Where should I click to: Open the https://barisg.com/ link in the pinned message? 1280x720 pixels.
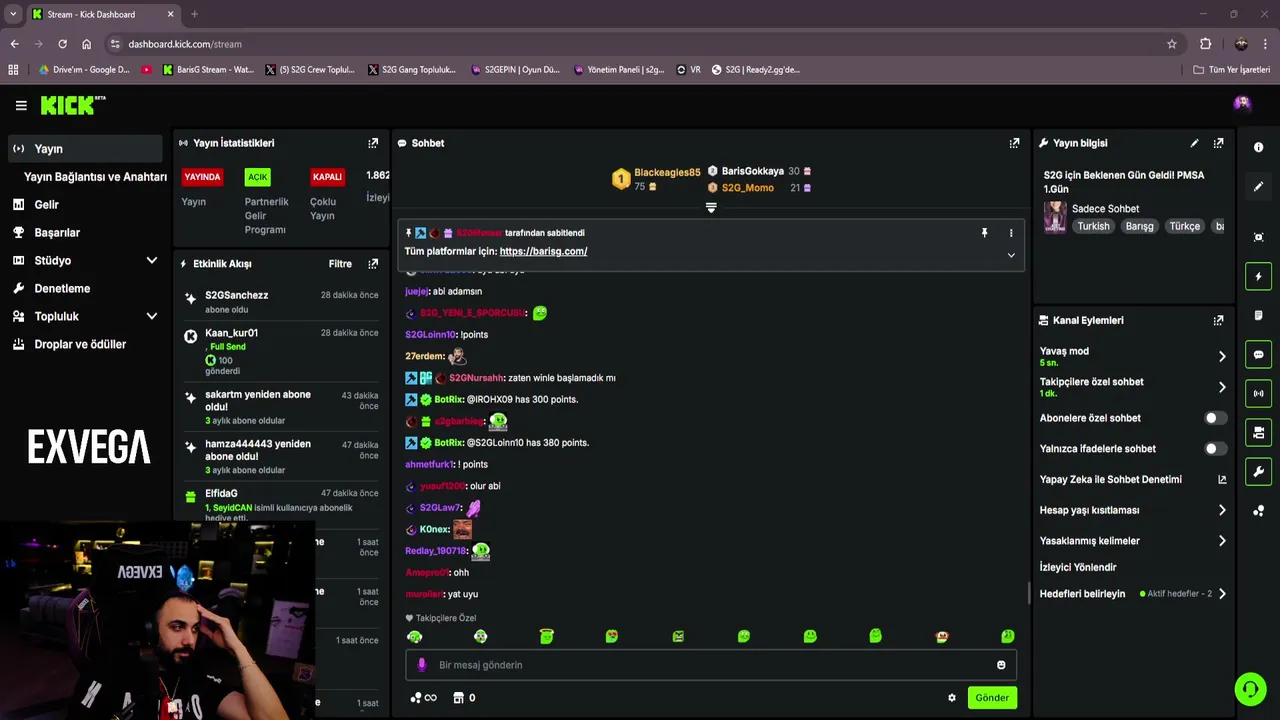click(x=543, y=251)
